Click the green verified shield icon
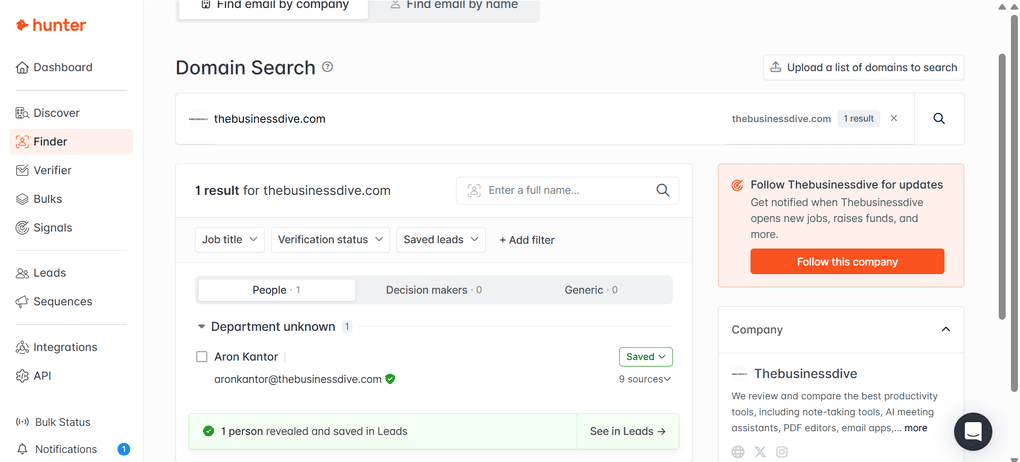The image size is (1020, 462). (390, 379)
